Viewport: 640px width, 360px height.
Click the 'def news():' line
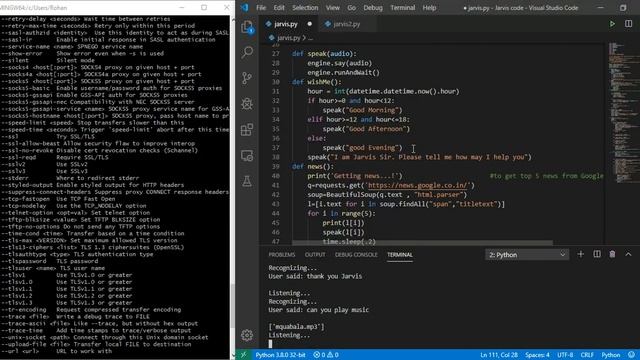[x=313, y=167]
